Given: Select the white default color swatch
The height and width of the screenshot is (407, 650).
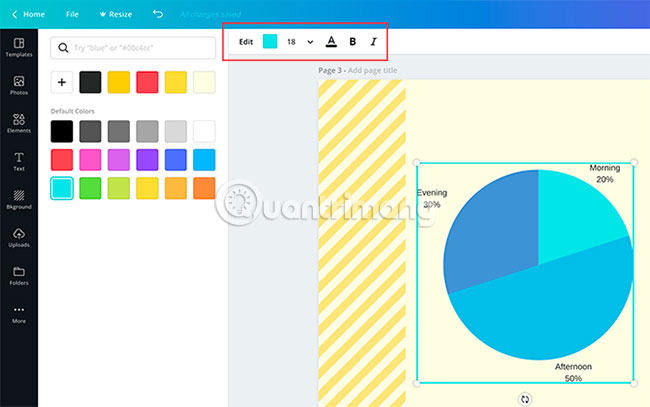Looking at the screenshot, I should tap(204, 131).
